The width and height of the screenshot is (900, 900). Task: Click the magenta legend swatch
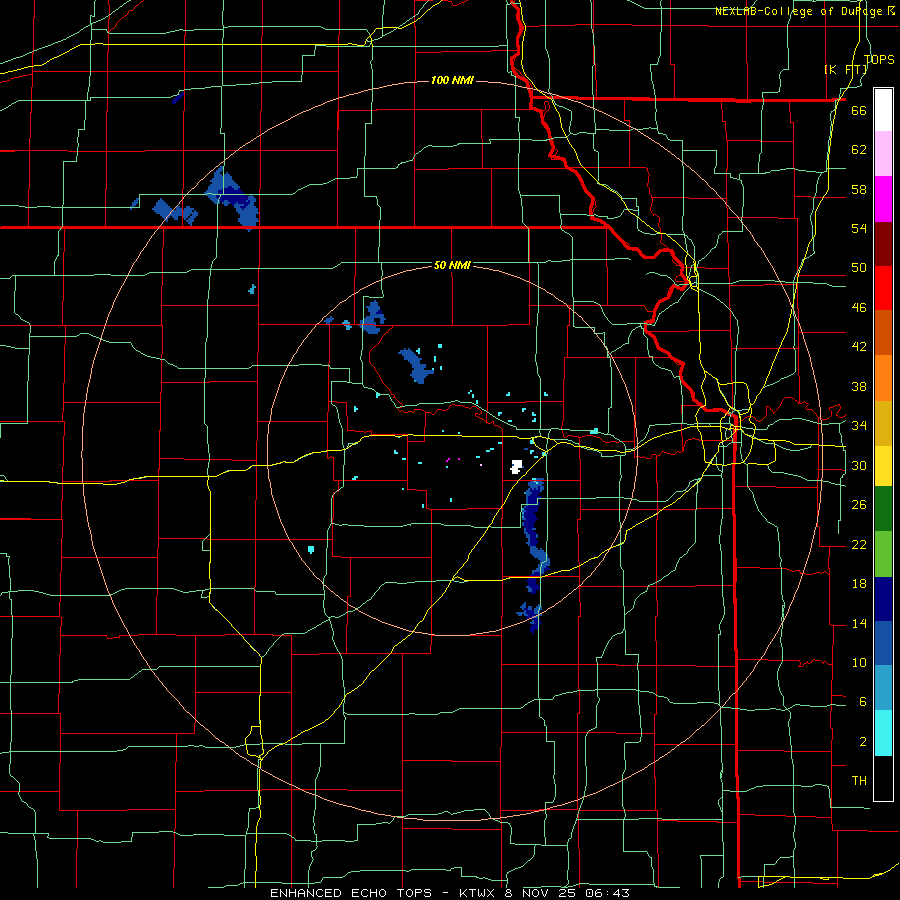point(883,199)
